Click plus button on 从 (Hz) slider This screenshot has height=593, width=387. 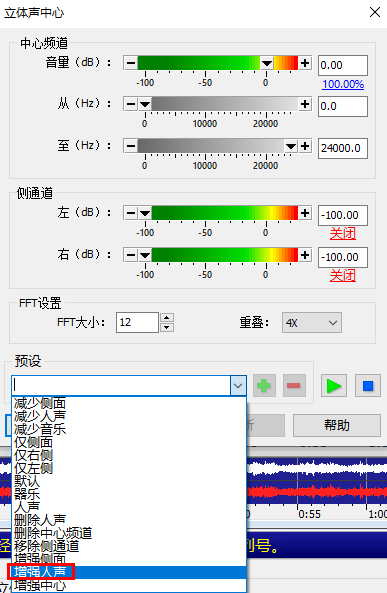pos(305,104)
